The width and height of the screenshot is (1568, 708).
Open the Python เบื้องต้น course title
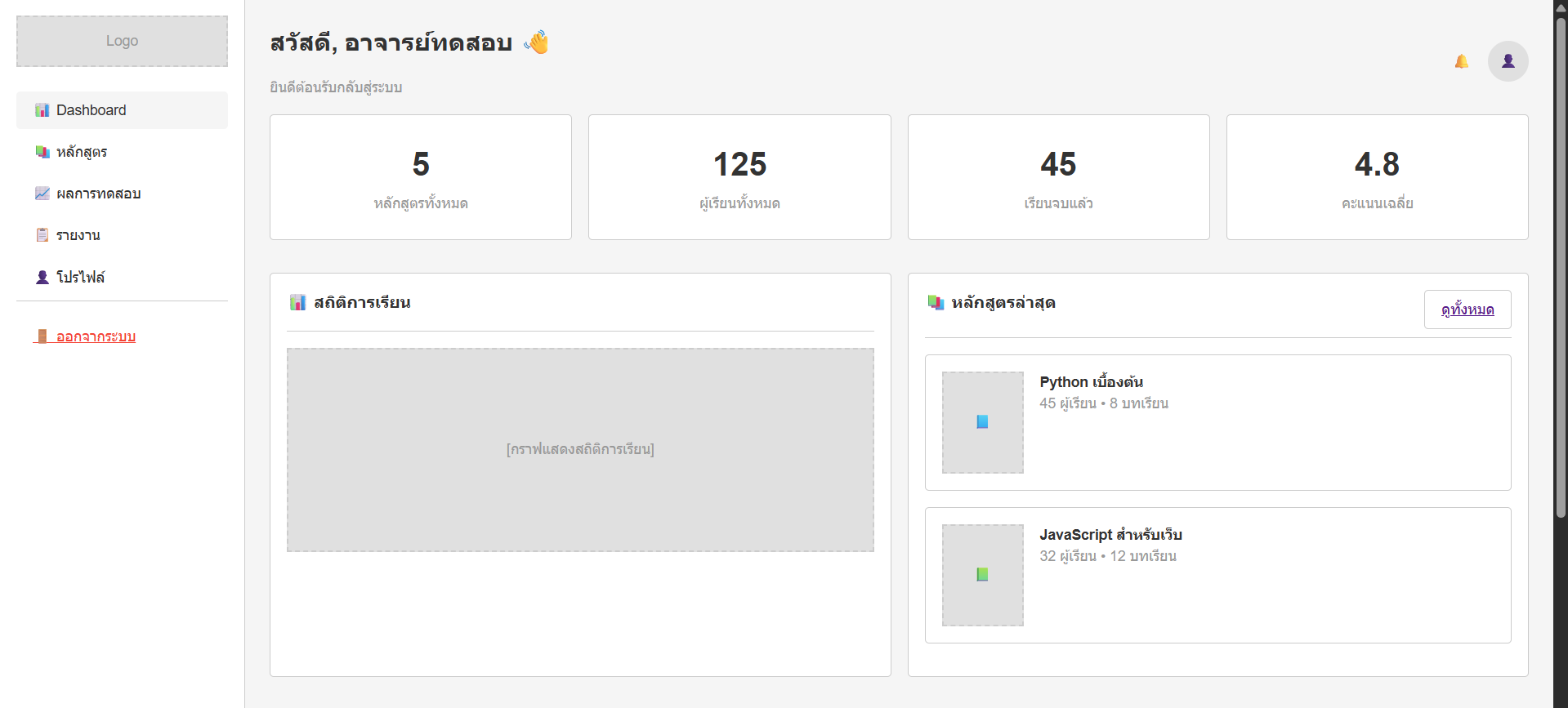click(1091, 382)
